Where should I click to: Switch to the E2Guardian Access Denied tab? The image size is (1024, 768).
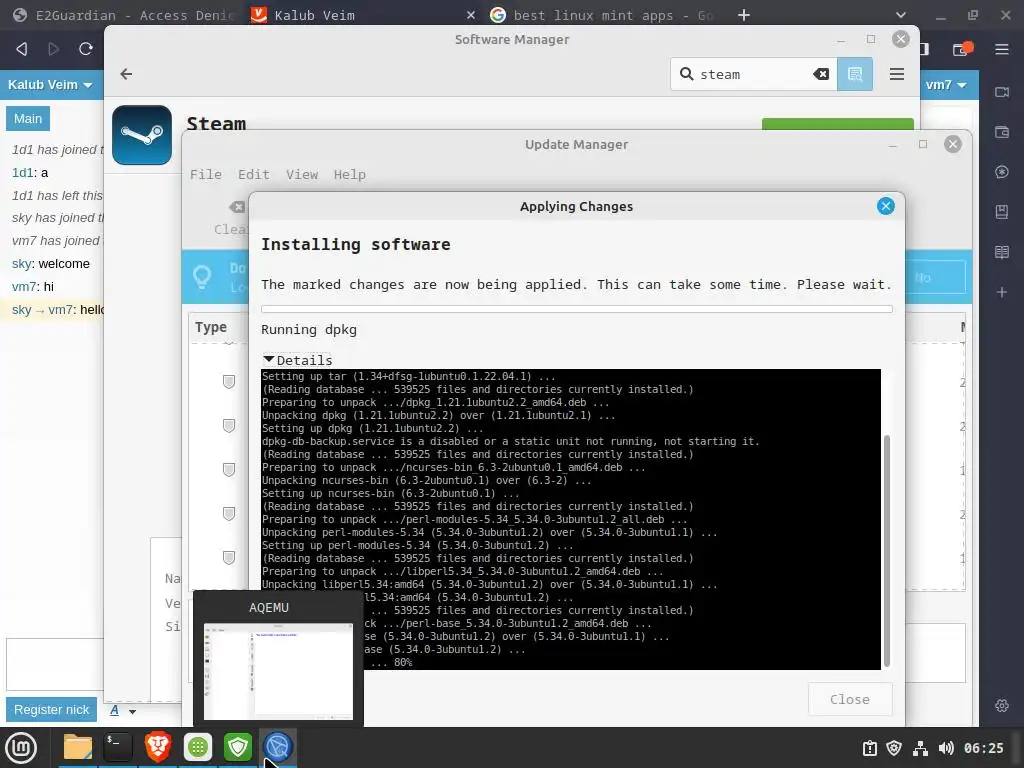[124, 15]
